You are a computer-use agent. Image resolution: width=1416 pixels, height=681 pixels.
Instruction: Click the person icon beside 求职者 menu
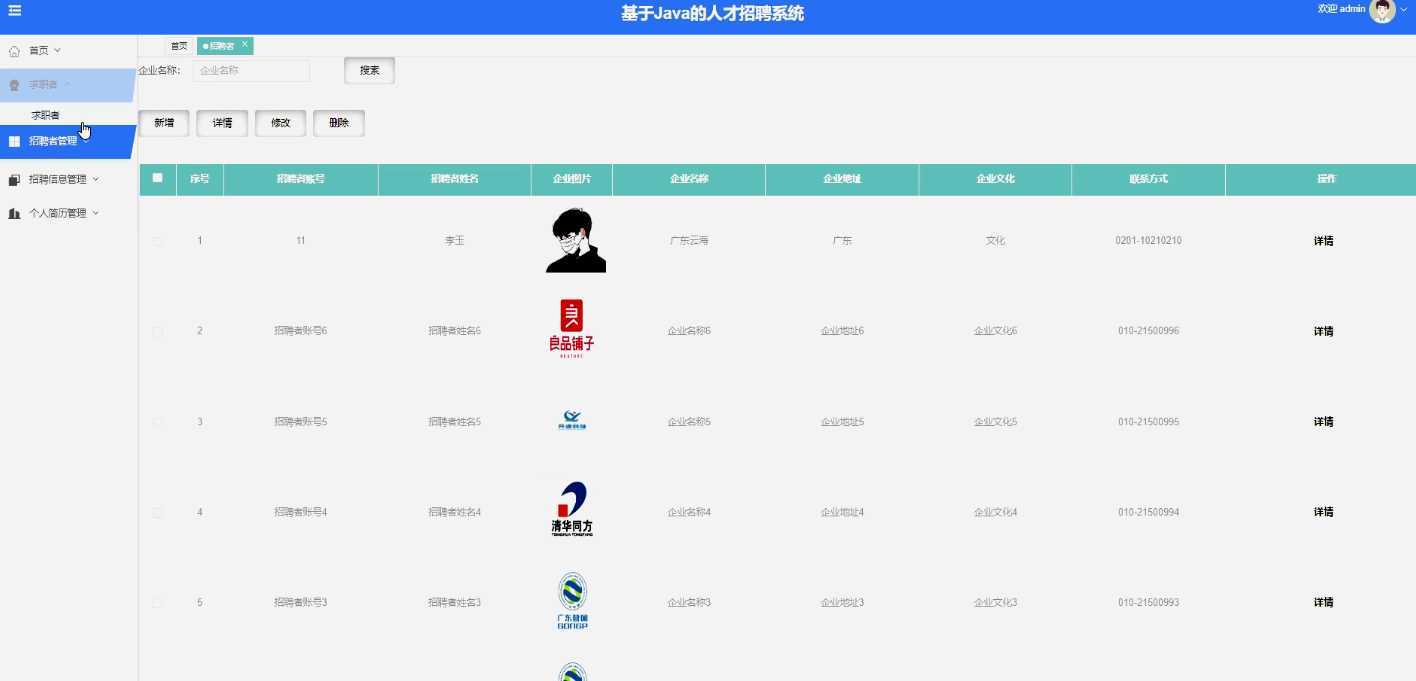pos(14,85)
